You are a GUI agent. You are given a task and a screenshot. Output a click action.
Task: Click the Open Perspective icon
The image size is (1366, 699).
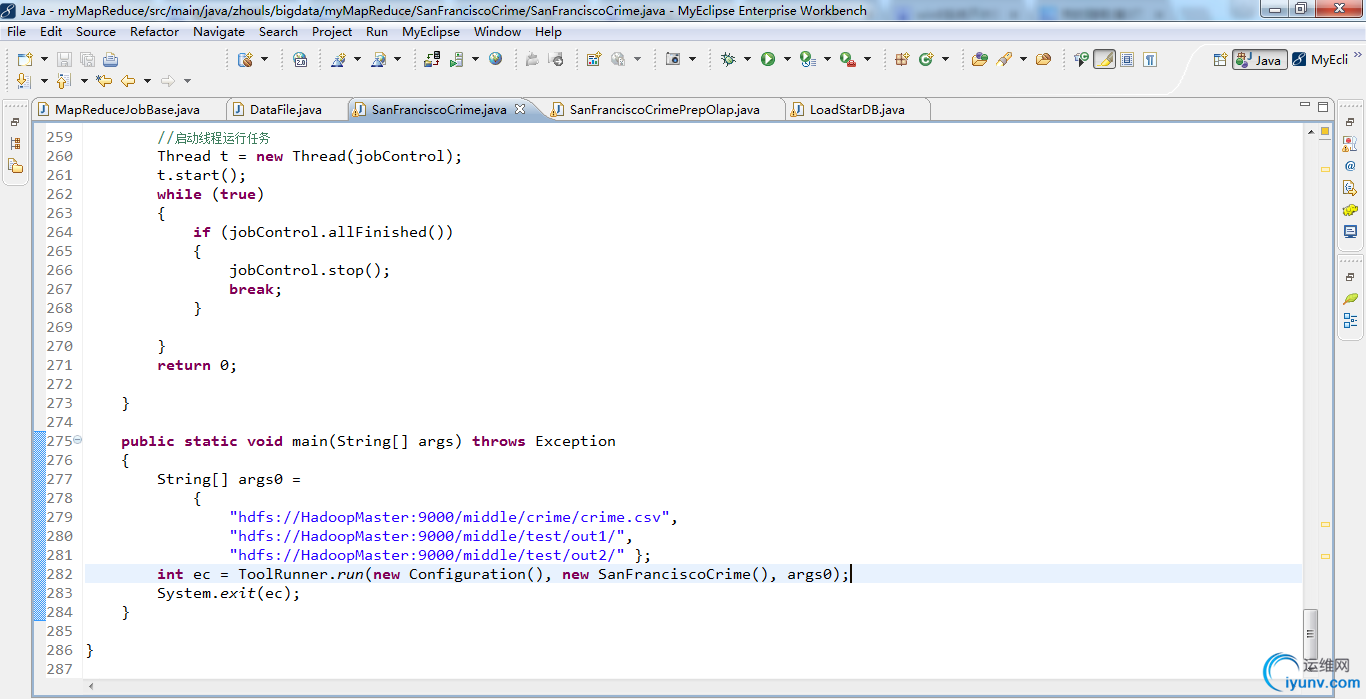[x=1220, y=60]
